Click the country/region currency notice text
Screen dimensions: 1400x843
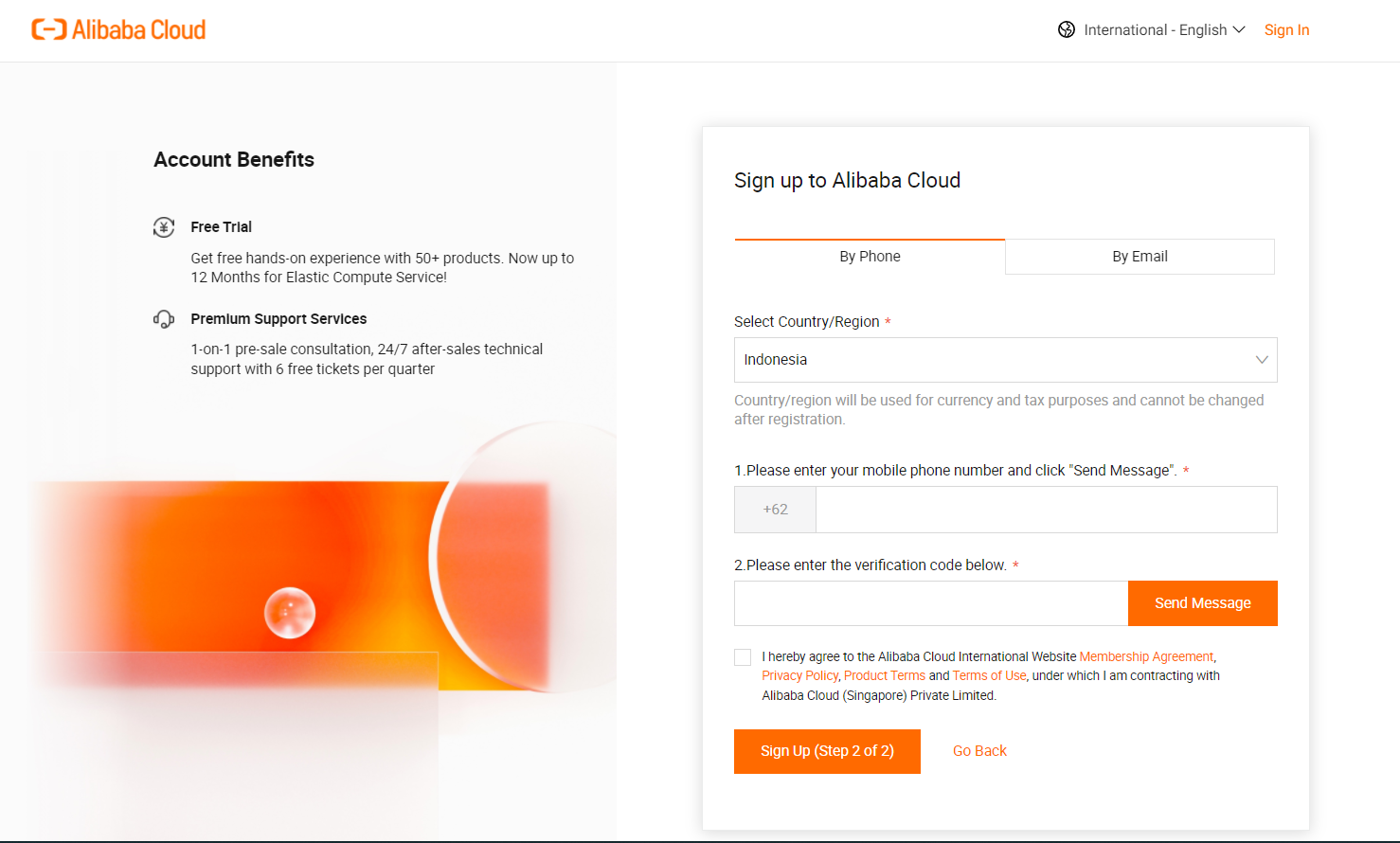[x=999, y=410]
